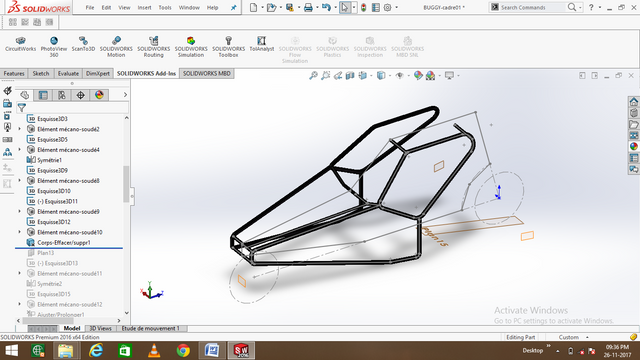Rebuild the model with traffic light

[x=363, y=7]
